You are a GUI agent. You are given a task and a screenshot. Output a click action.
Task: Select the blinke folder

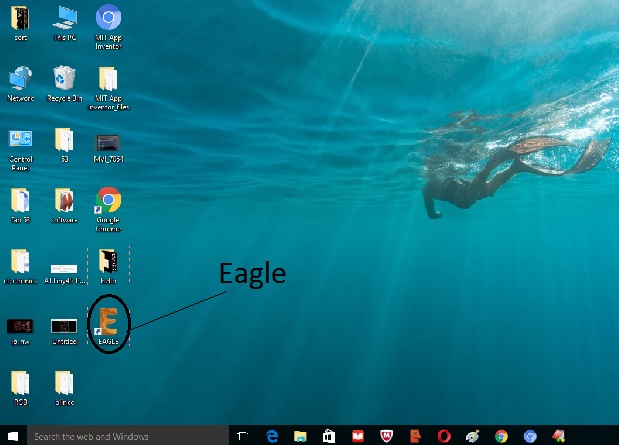(64, 388)
